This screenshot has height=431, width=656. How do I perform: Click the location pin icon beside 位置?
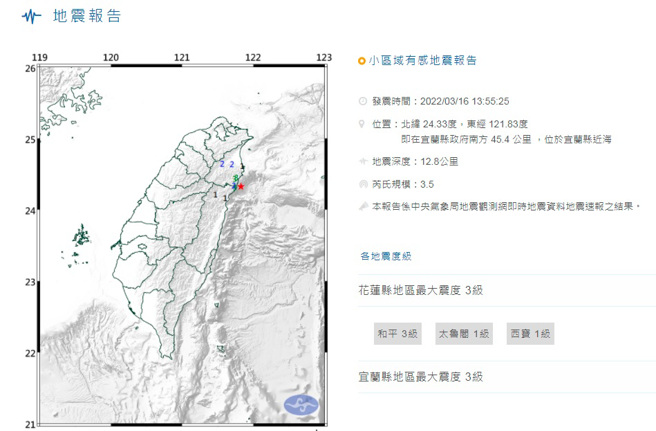[362, 124]
